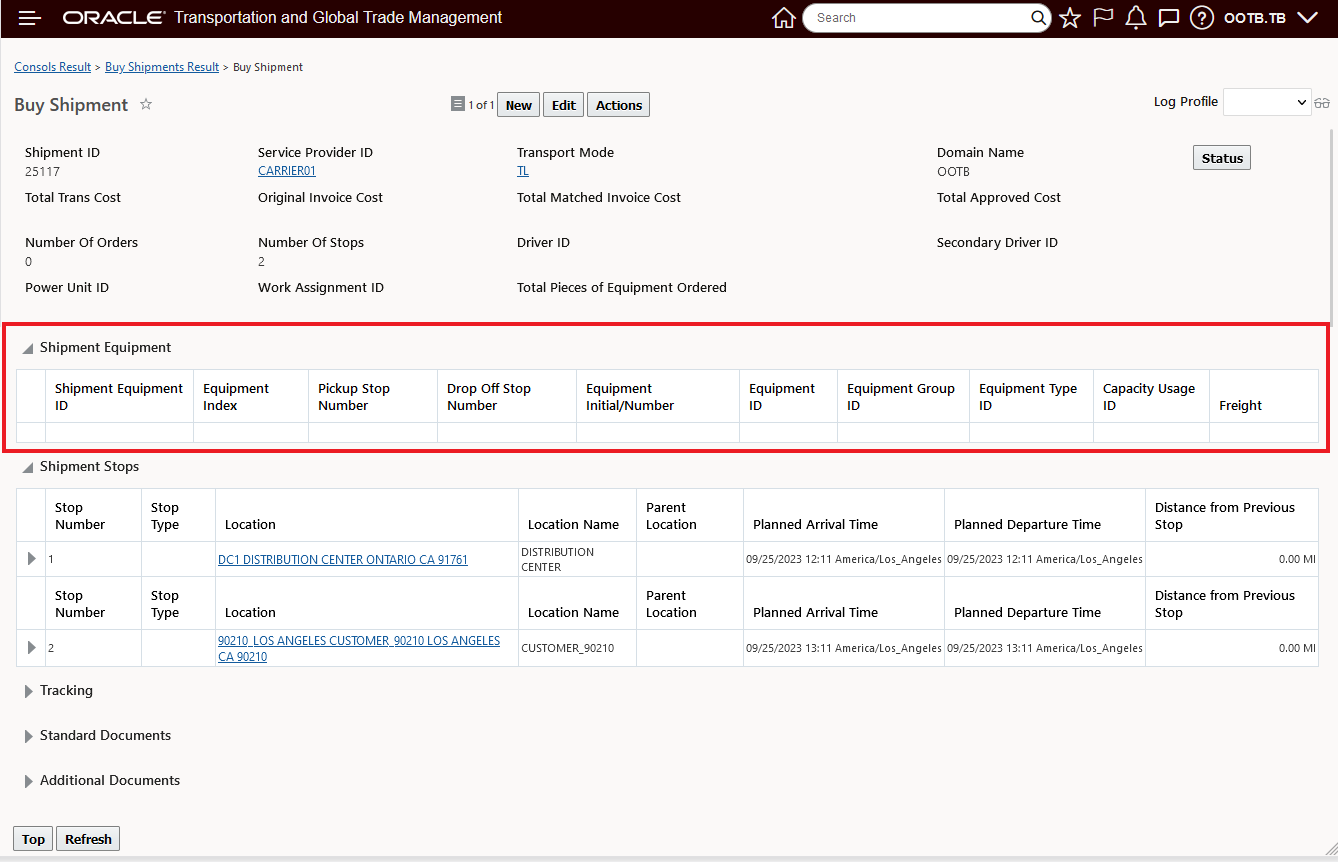Collapse the Shipment Stops section

(28, 468)
